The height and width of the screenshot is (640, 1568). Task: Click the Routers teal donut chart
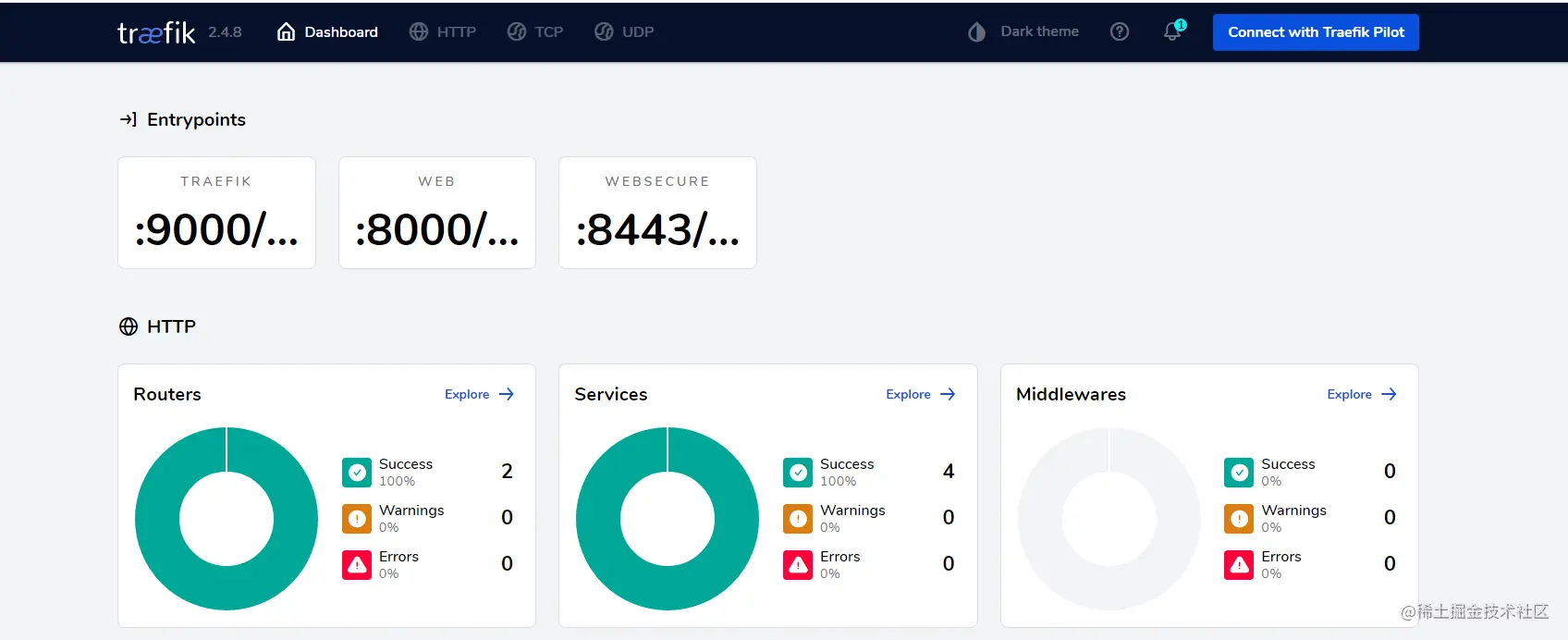click(x=227, y=519)
